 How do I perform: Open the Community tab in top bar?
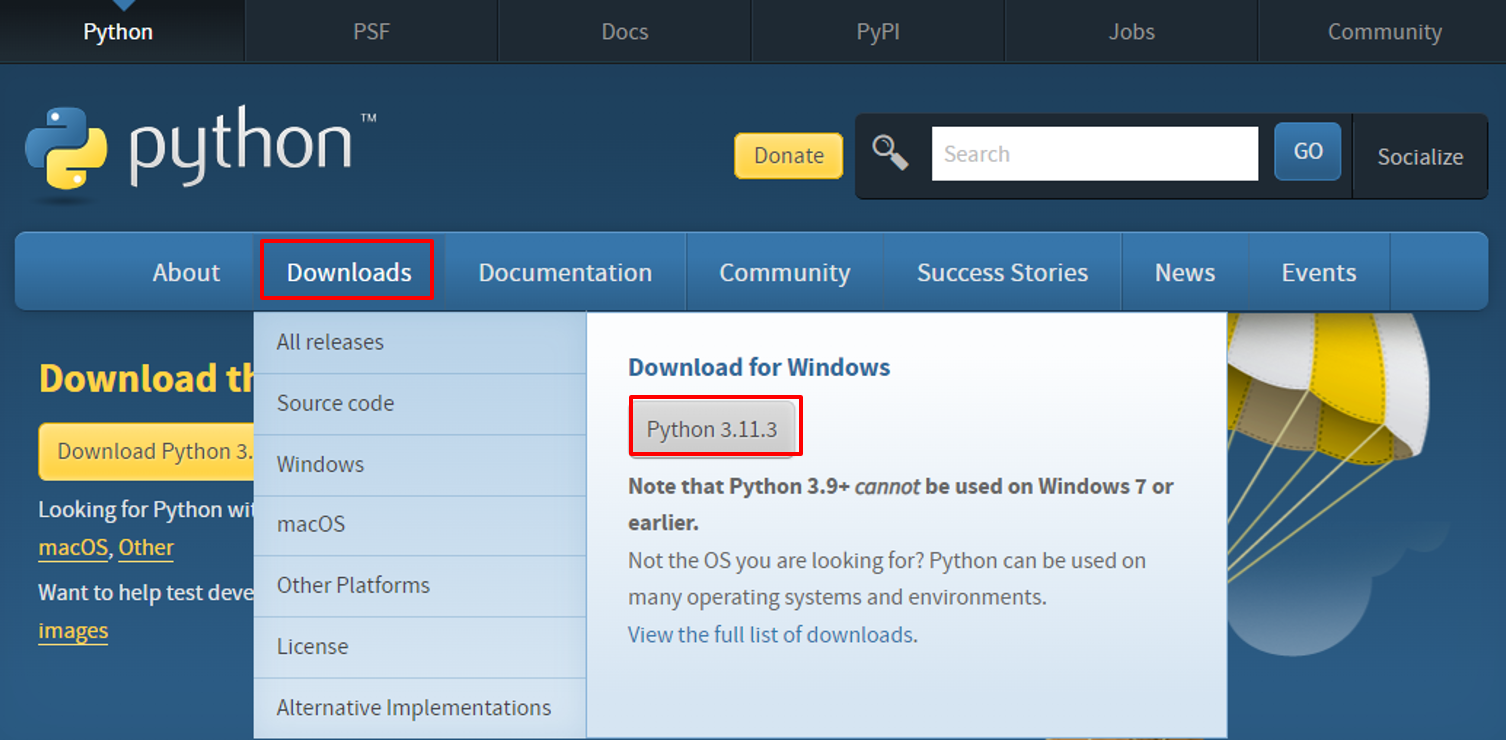point(1384,32)
